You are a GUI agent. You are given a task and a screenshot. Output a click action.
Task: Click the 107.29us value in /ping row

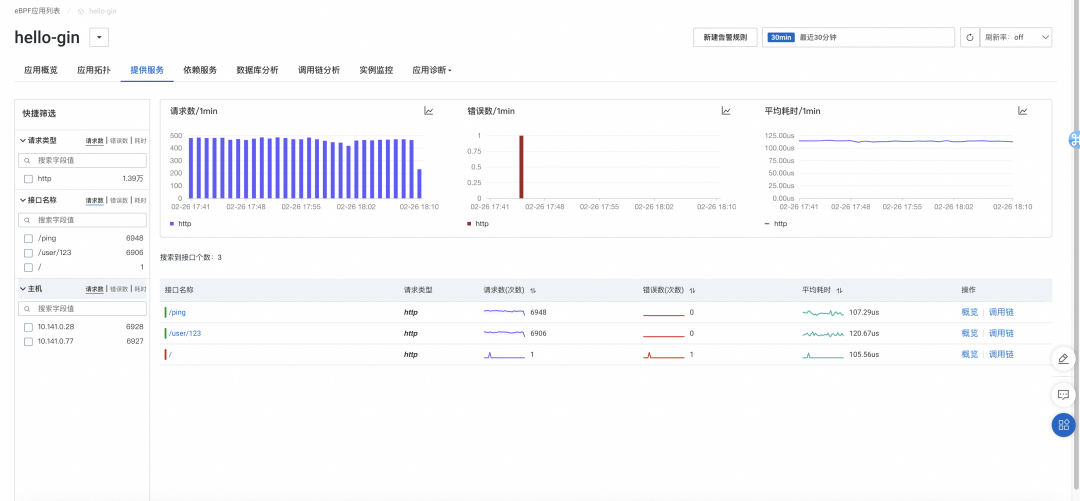click(x=864, y=312)
